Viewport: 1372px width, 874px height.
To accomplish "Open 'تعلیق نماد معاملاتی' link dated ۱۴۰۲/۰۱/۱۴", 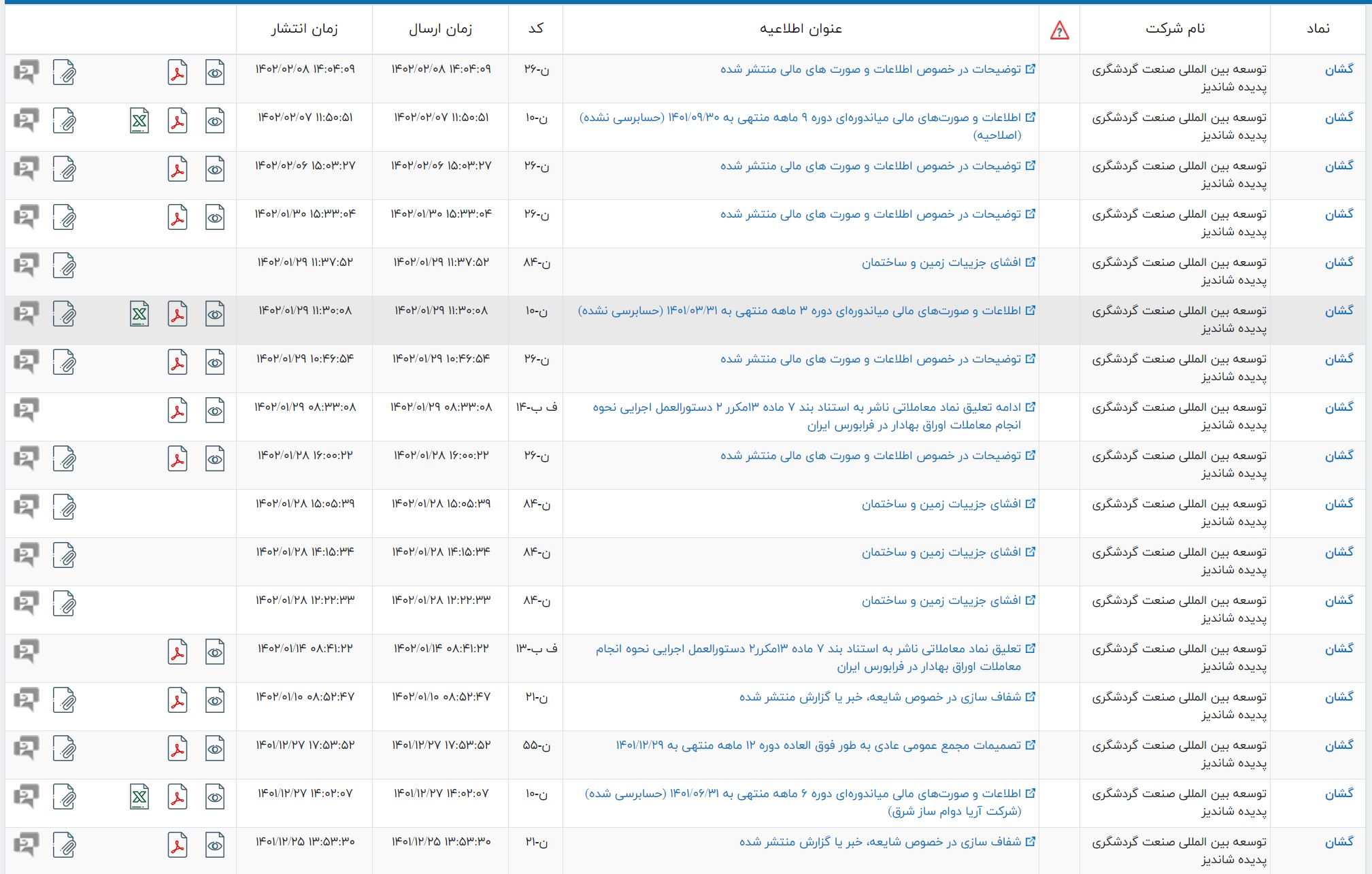I will click(816, 658).
